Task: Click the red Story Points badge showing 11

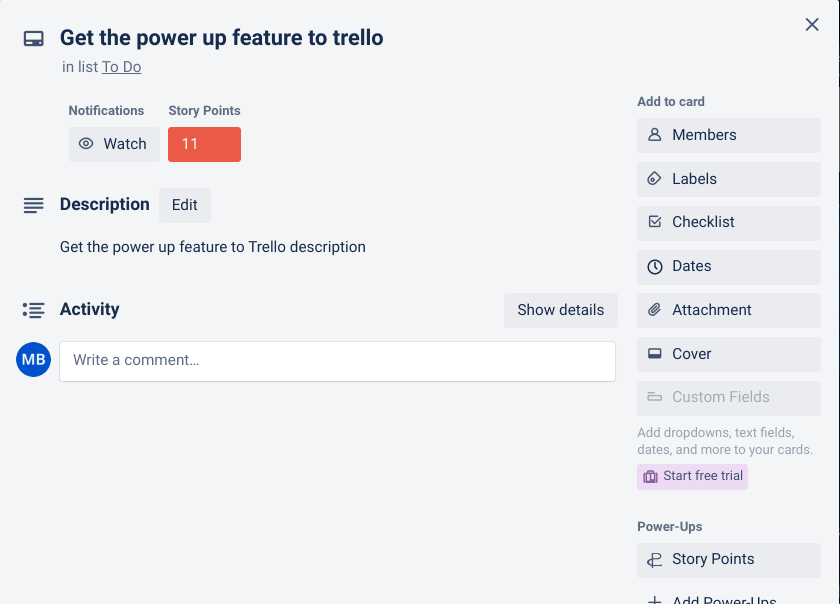Action: tap(205, 144)
